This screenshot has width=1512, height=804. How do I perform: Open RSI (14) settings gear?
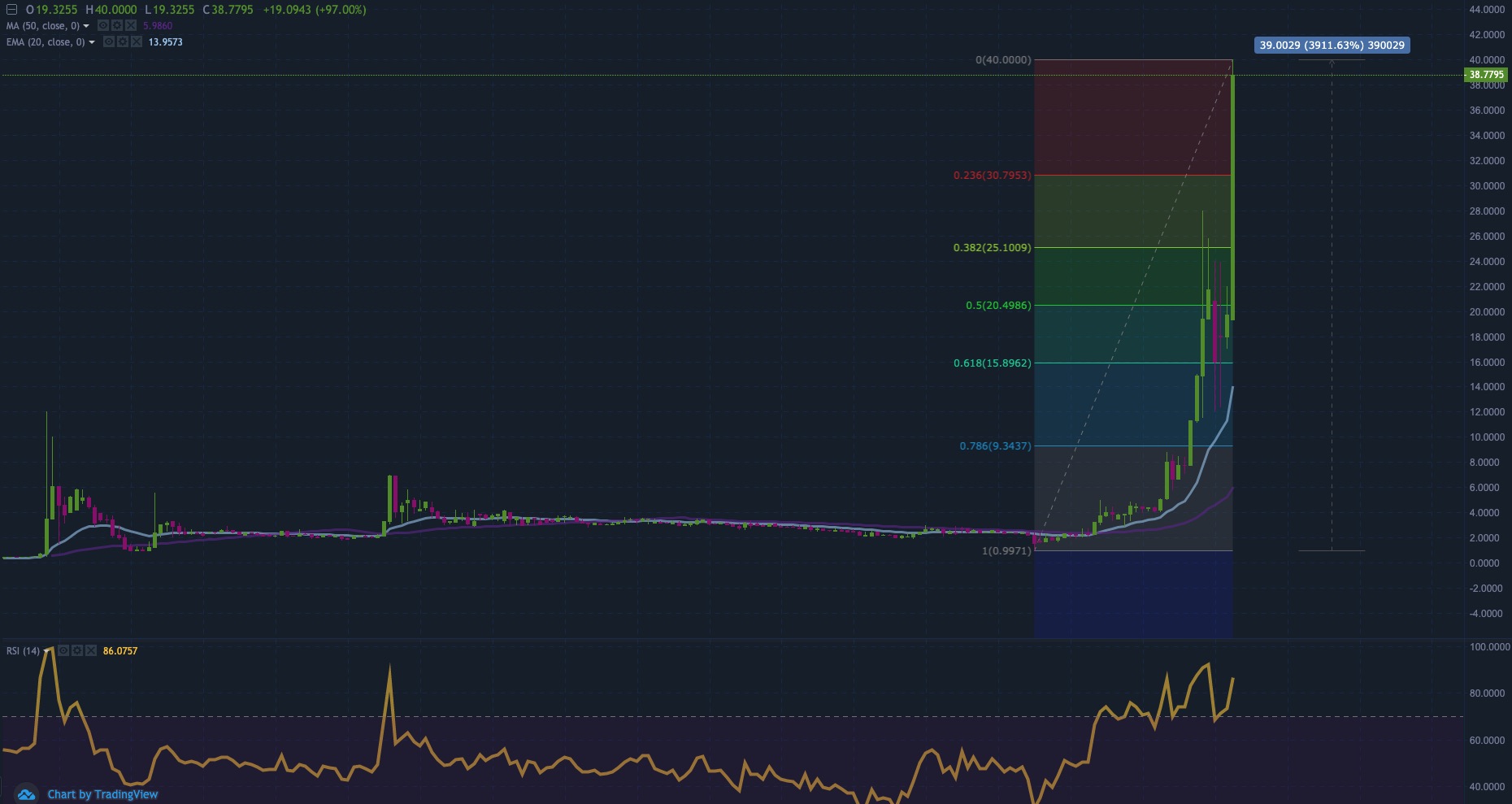pyautogui.click(x=77, y=650)
